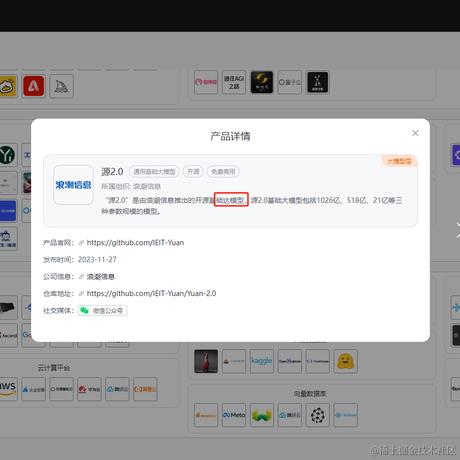The image size is (460, 460).
Task: Click the 大模型层 badge on the card
Action: (399, 161)
